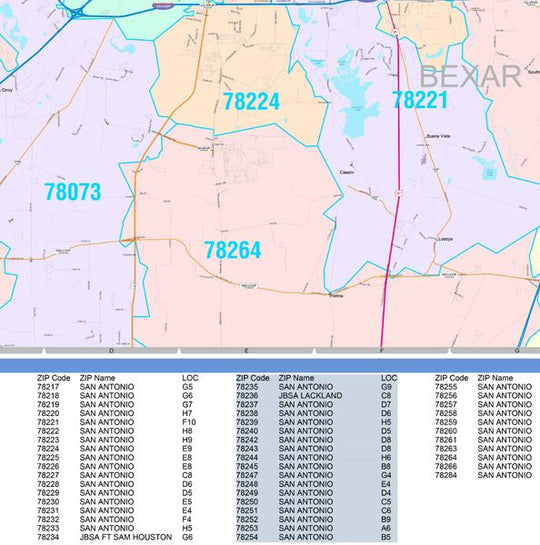The image size is (540, 545).
Task: Click the G4 location for row 78247
Action: [386, 475]
